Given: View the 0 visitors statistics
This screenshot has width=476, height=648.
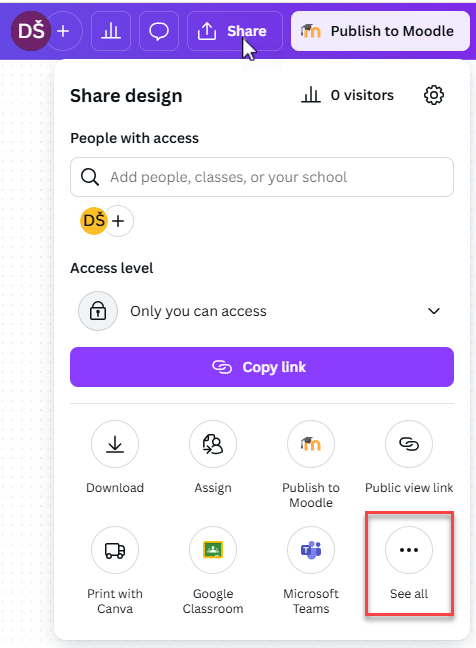Looking at the screenshot, I should (347, 95).
